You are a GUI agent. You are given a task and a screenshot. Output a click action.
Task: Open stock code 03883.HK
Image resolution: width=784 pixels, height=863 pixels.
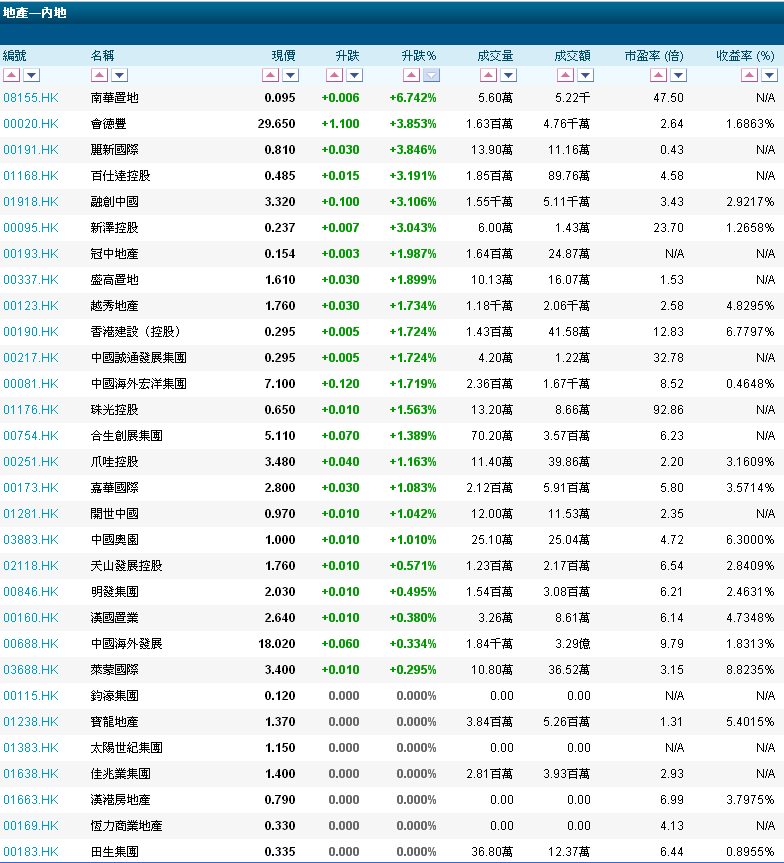pyautogui.click(x=31, y=540)
